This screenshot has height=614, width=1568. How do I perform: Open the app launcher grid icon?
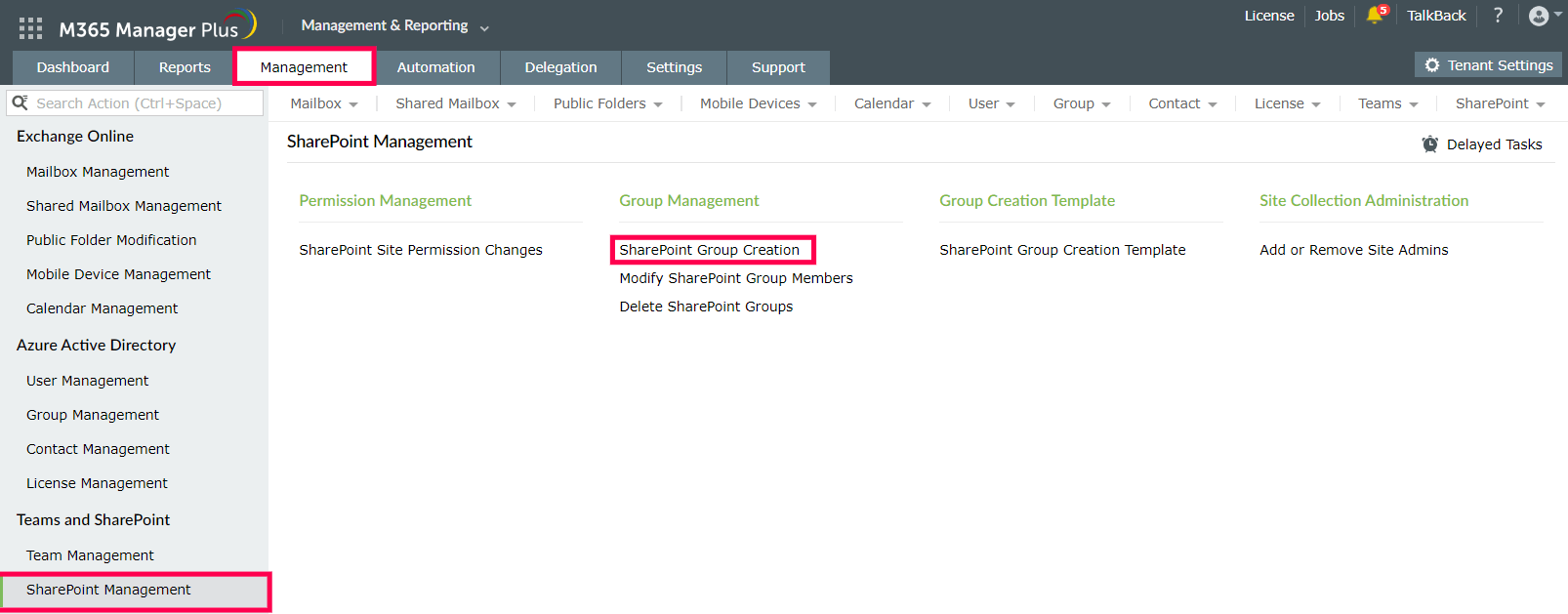30,28
